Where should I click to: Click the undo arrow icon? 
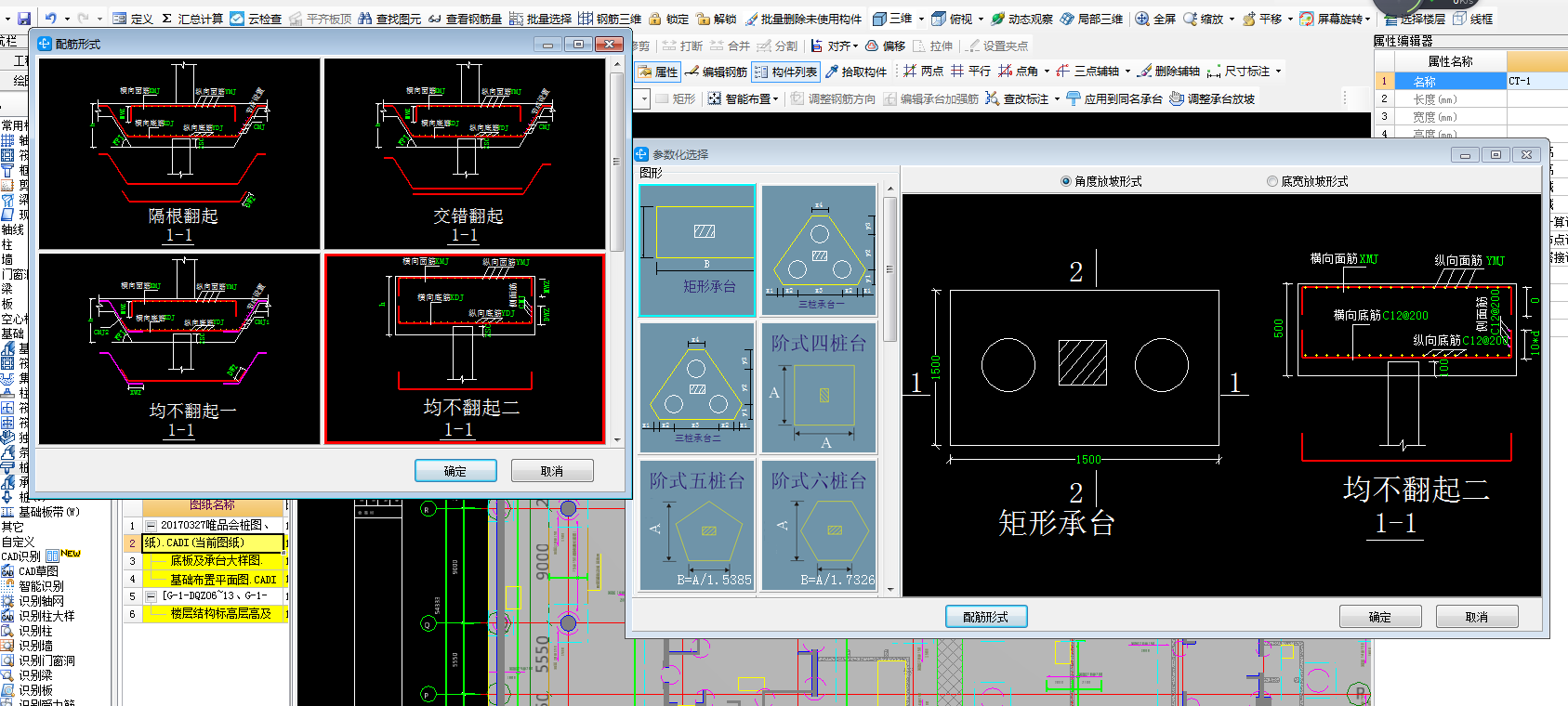(x=51, y=18)
